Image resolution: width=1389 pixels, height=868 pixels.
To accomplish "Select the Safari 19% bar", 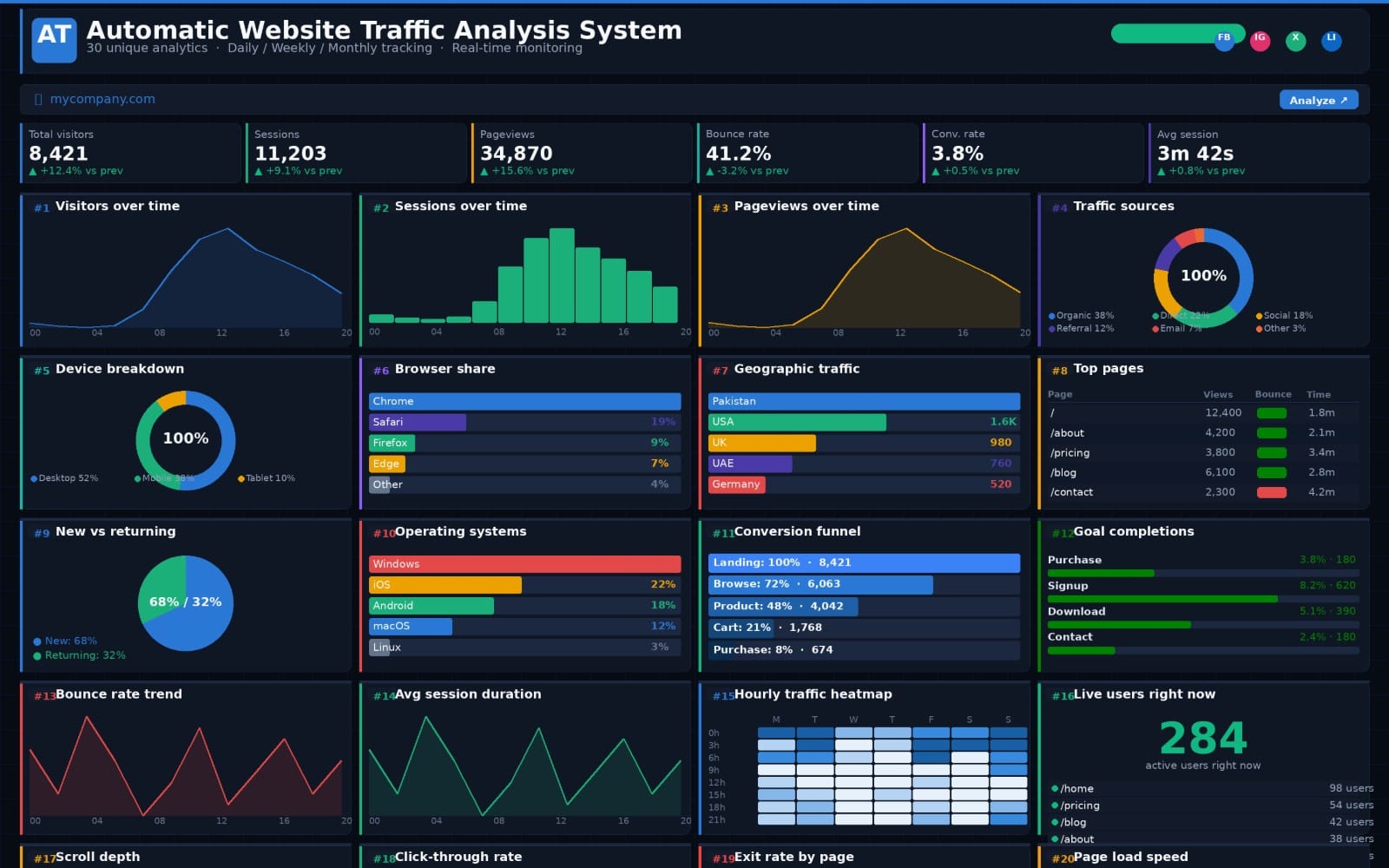I will coord(524,422).
